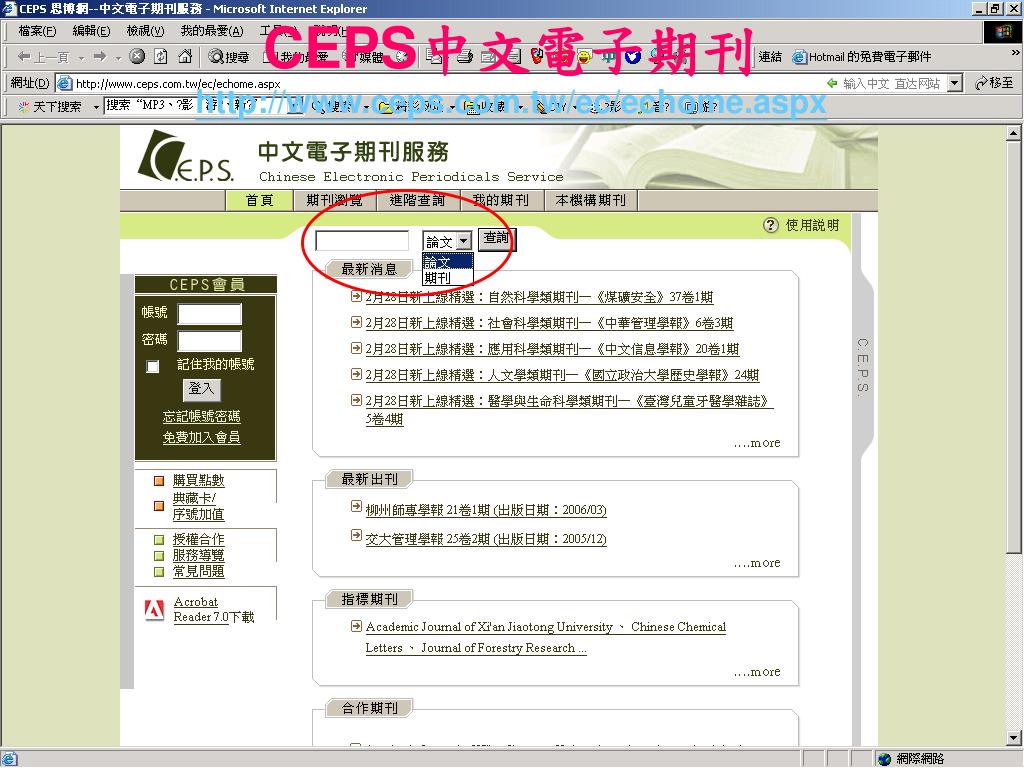Click more link under 最新出刊
Screen dimensions: 1024x768
tap(758, 564)
